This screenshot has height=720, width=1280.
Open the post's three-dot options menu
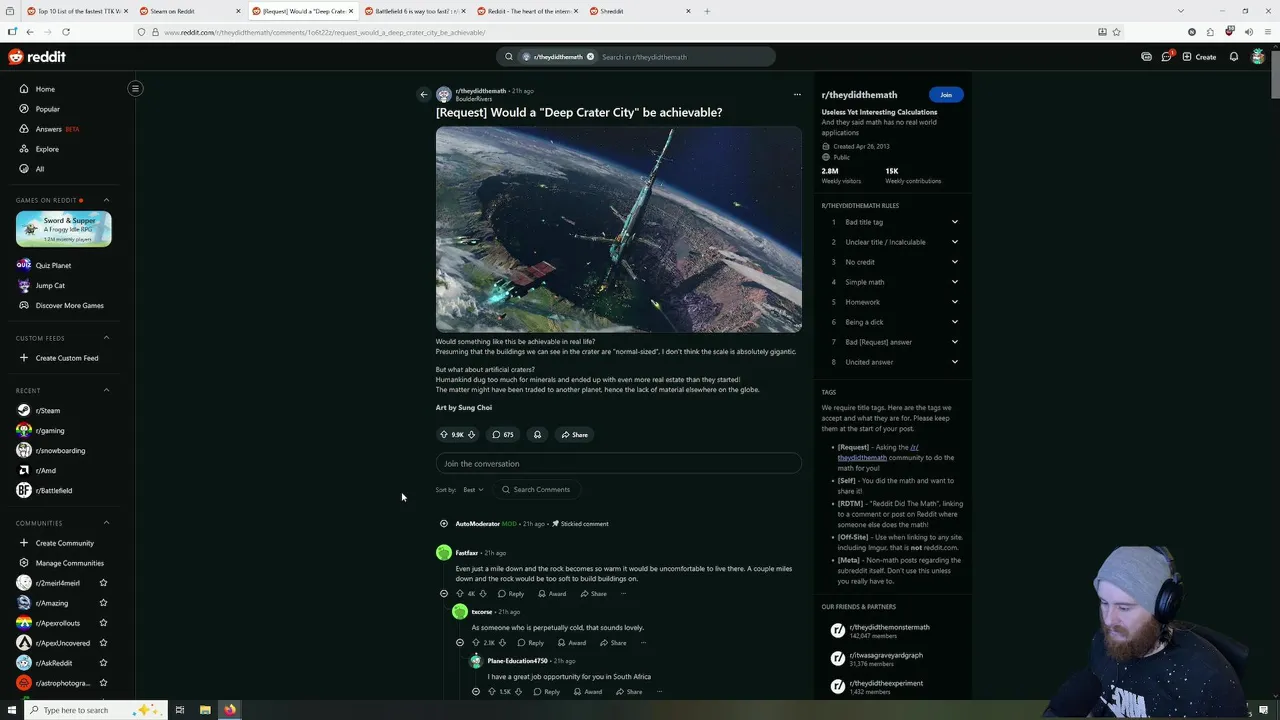tap(797, 95)
